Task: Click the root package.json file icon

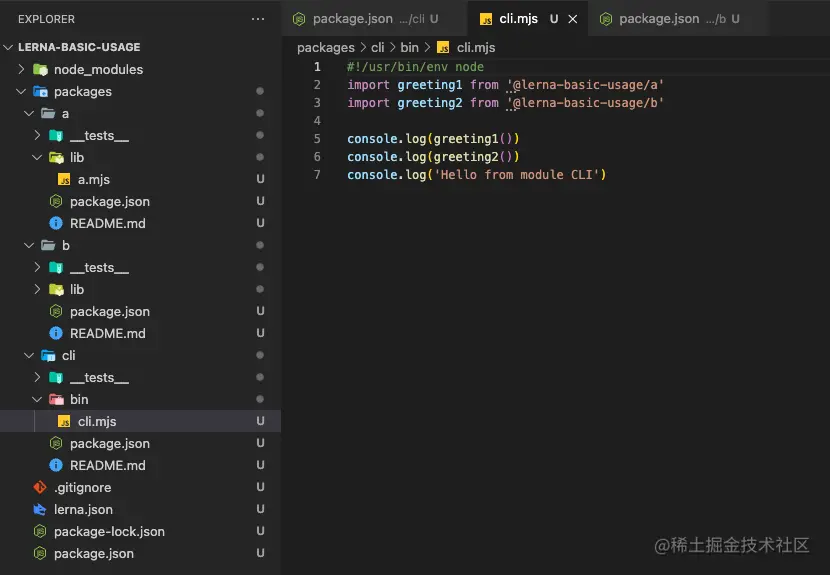Action: (x=40, y=553)
